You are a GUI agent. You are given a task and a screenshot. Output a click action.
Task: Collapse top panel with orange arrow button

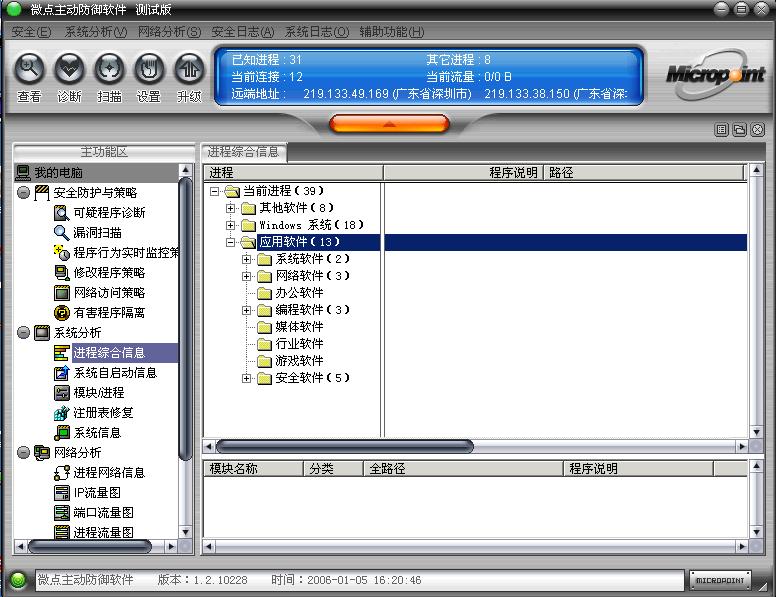pyautogui.click(x=389, y=124)
